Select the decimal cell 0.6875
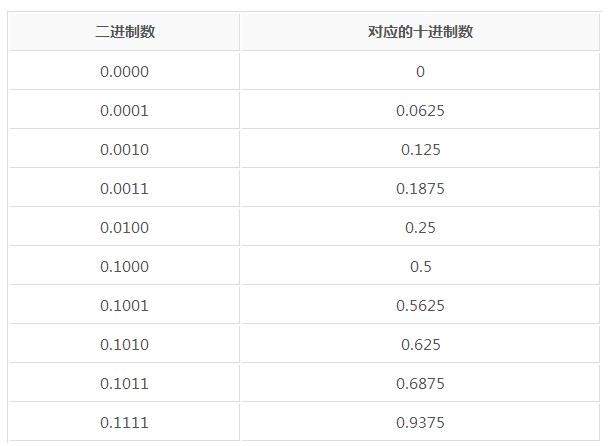This screenshot has height=446, width=613. click(420, 383)
